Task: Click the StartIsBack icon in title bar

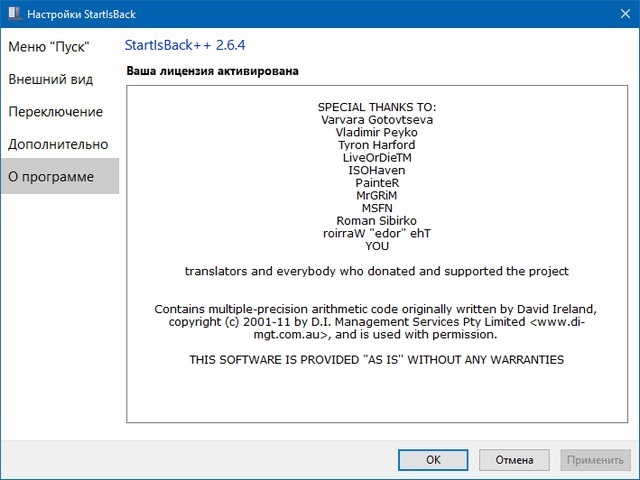Action: [15, 13]
